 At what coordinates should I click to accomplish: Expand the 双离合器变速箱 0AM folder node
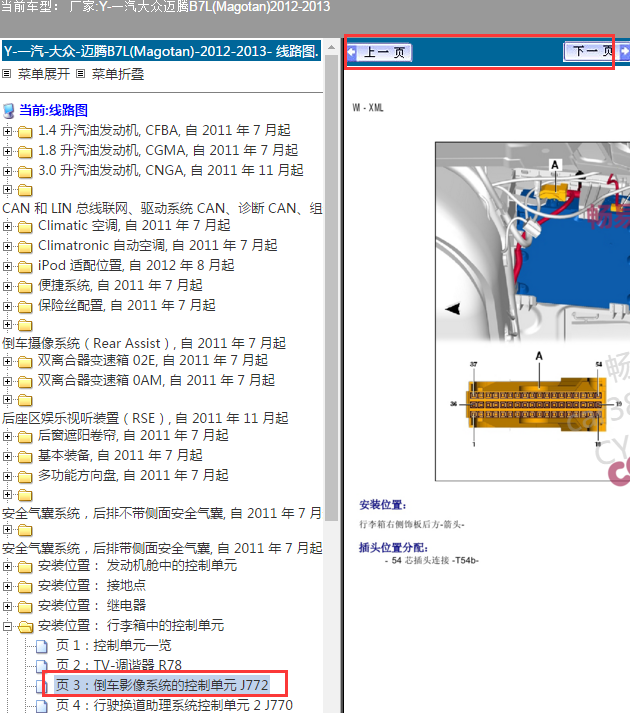pyautogui.click(x=7, y=382)
